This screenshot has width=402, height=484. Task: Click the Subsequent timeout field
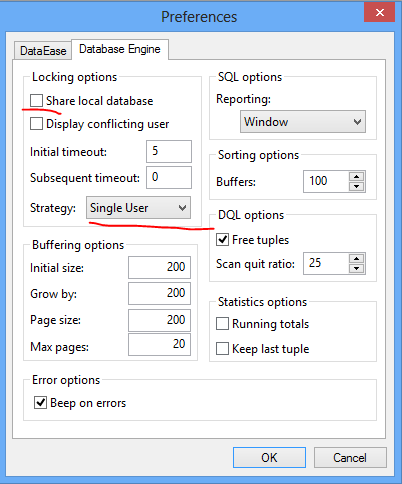[x=169, y=177]
